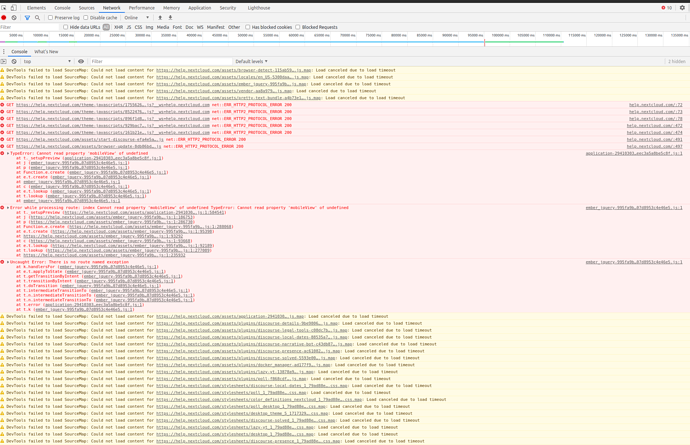Filter requests by Font type
The height and width of the screenshot is (445, 690).
[x=177, y=27]
